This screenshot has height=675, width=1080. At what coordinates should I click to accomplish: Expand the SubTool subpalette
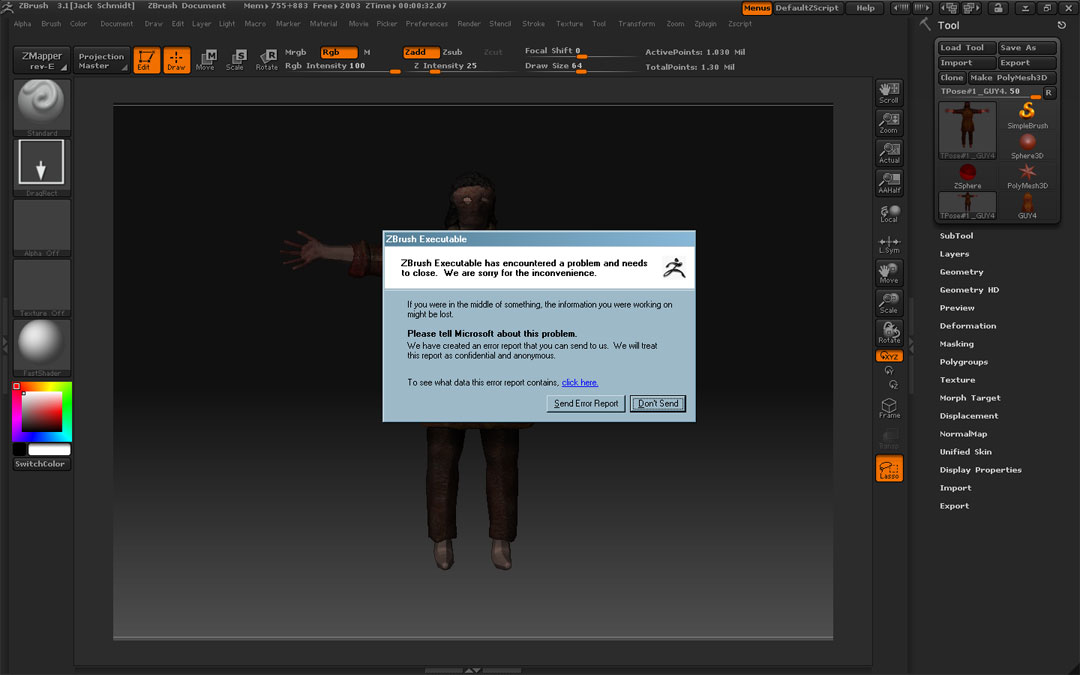957,236
